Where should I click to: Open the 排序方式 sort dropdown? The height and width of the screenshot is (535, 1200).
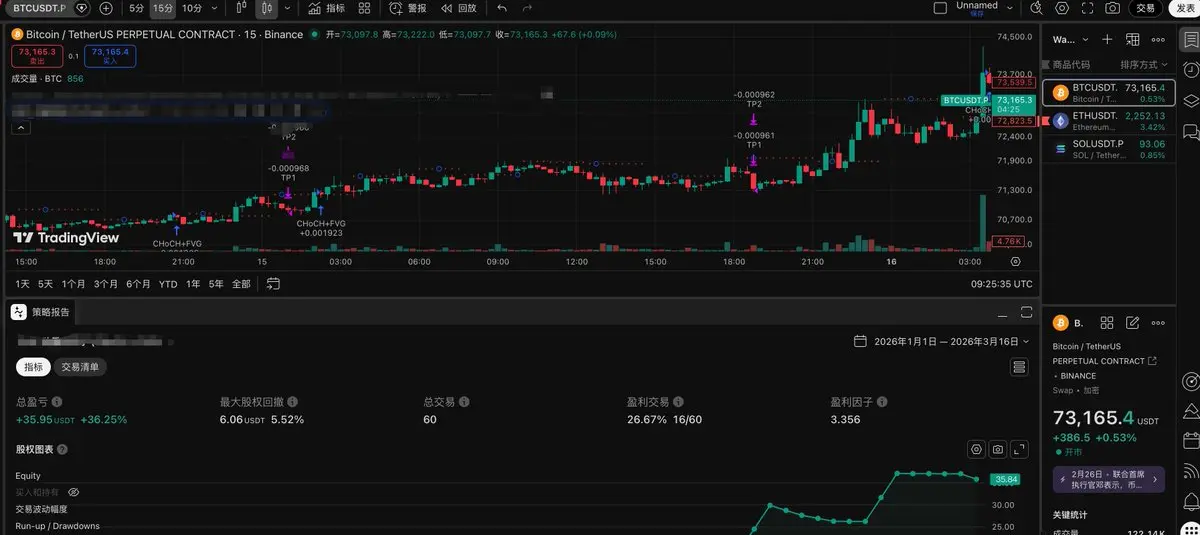click(1144, 64)
